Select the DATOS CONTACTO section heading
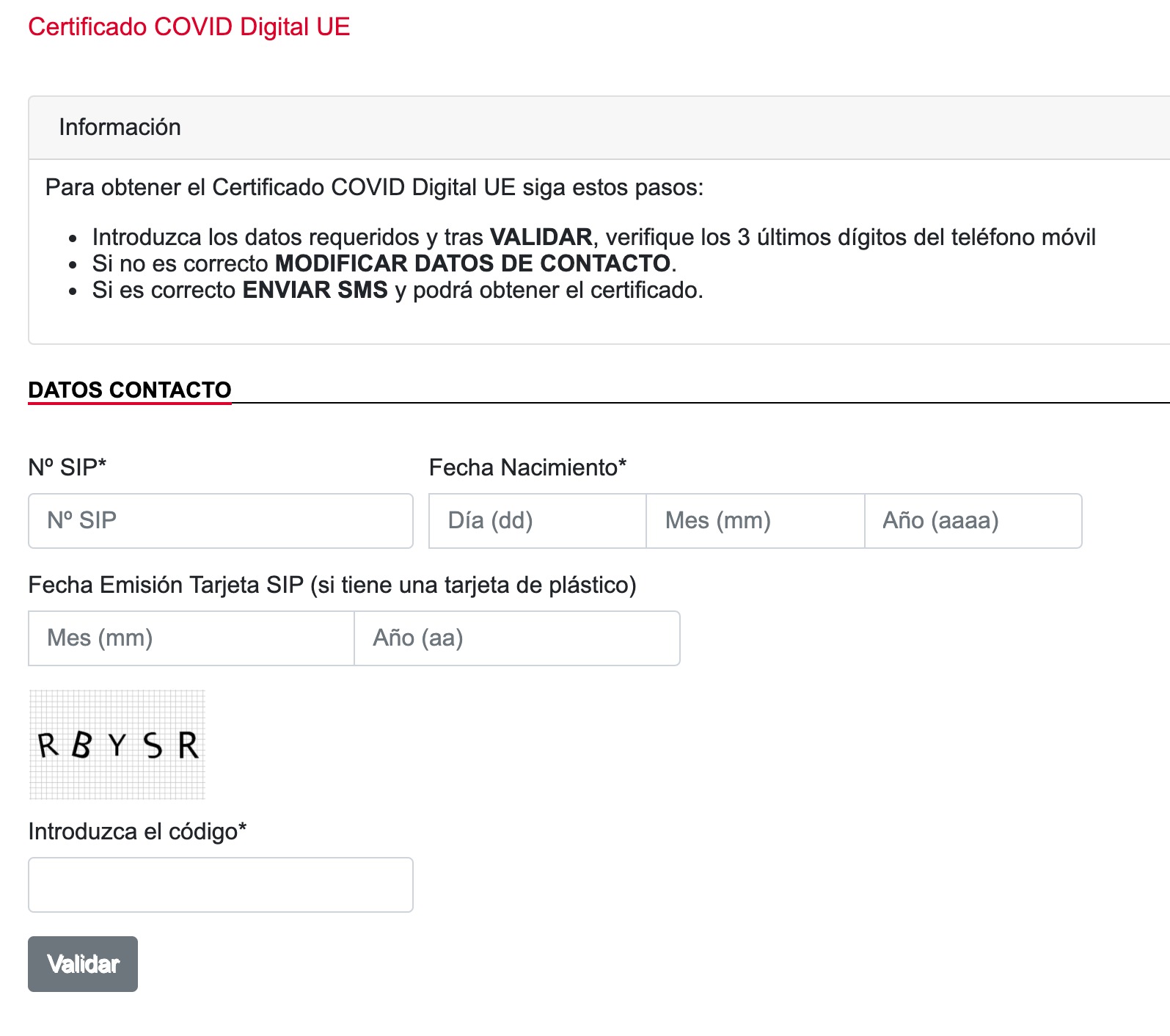The image size is (1170, 1036). [130, 390]
